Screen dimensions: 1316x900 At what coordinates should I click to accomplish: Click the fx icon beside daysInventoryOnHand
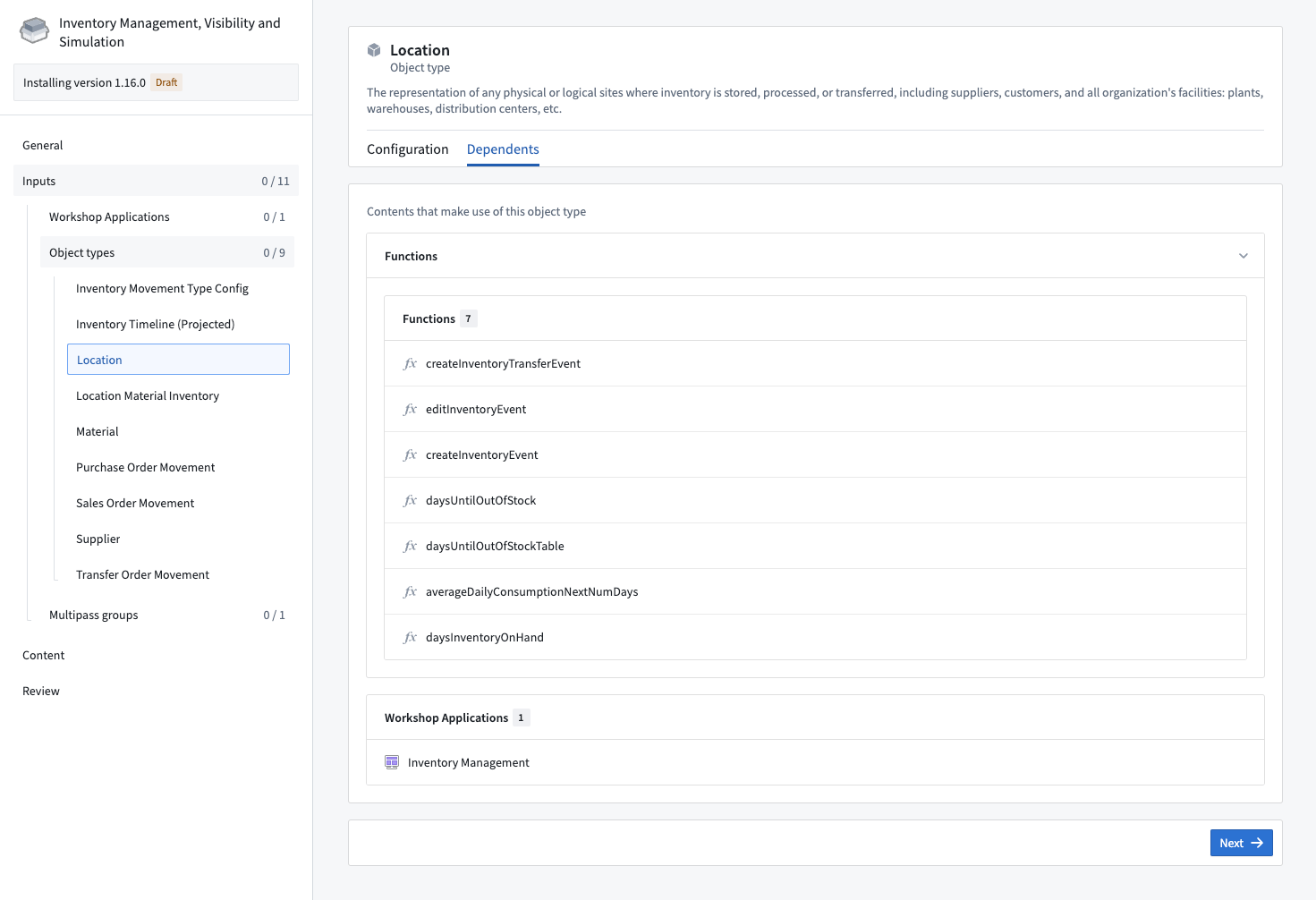tap(410, 637)
